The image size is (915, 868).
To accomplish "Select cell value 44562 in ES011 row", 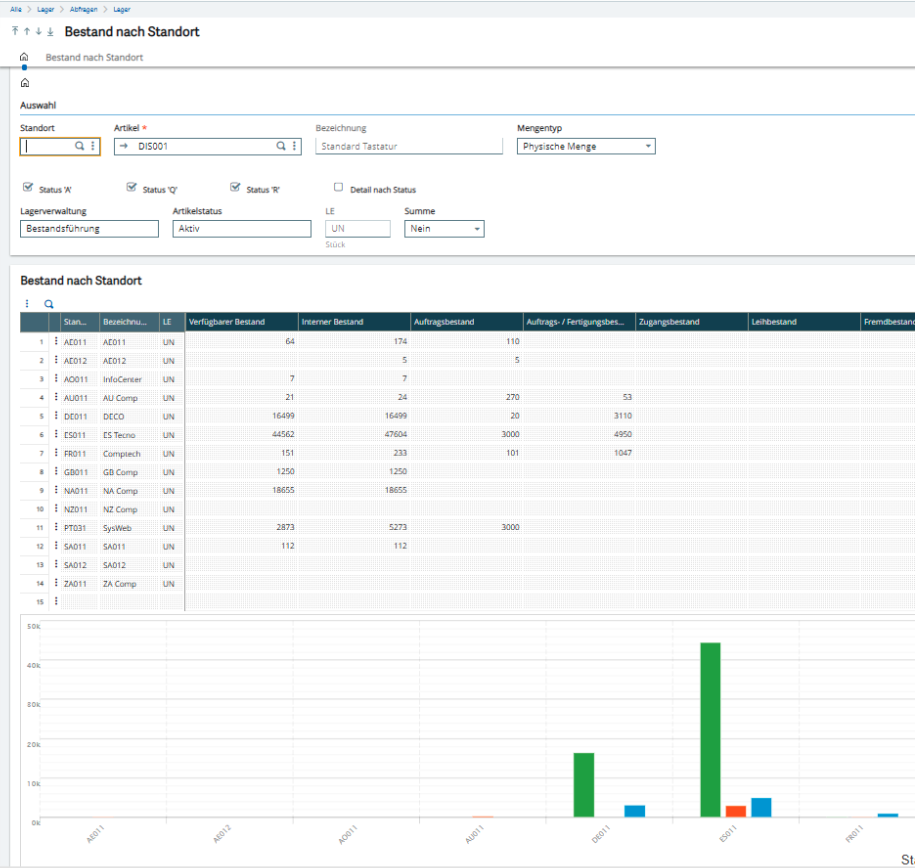I will (241, 434).
